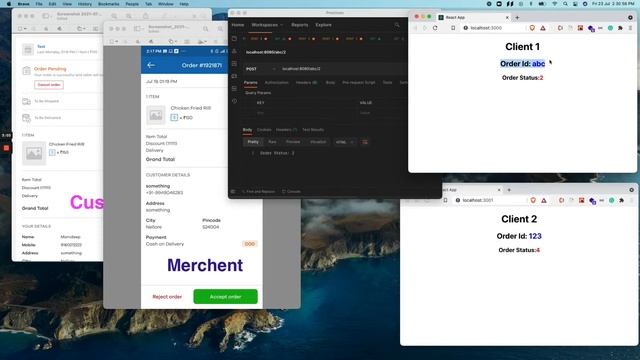This screenshot has height=360, width=640.
Task: Open the Bookmarks menu in the menu bar
Action: point(109,4)
